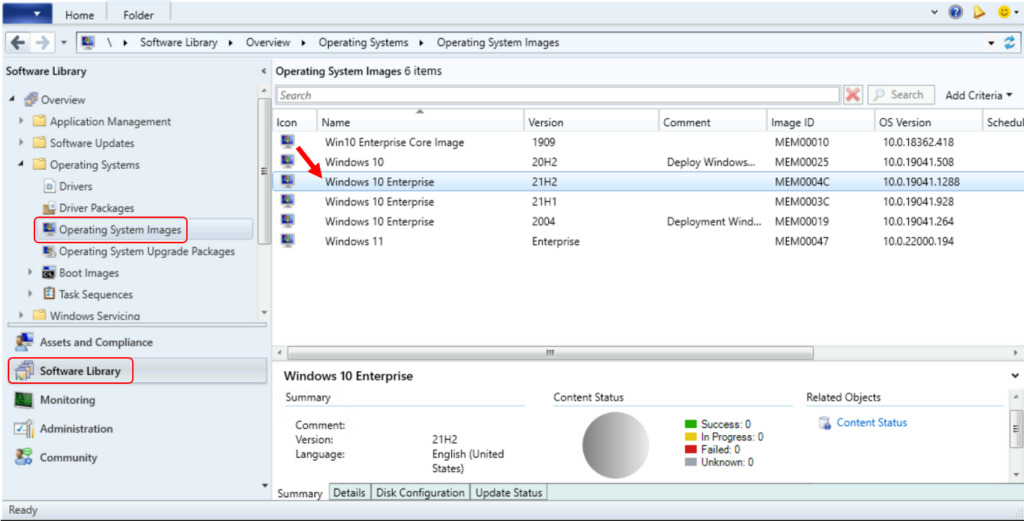Select the Windows 10 20H2 row icon
Image resolution: width=1024 pixels, height=521 pixels.
(x=288, y=161)
